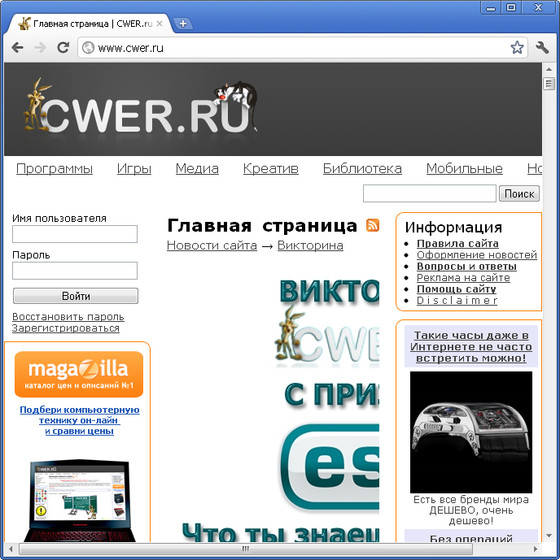Click the horizontal scrollbar right arrow

click(x=535, y=549)
